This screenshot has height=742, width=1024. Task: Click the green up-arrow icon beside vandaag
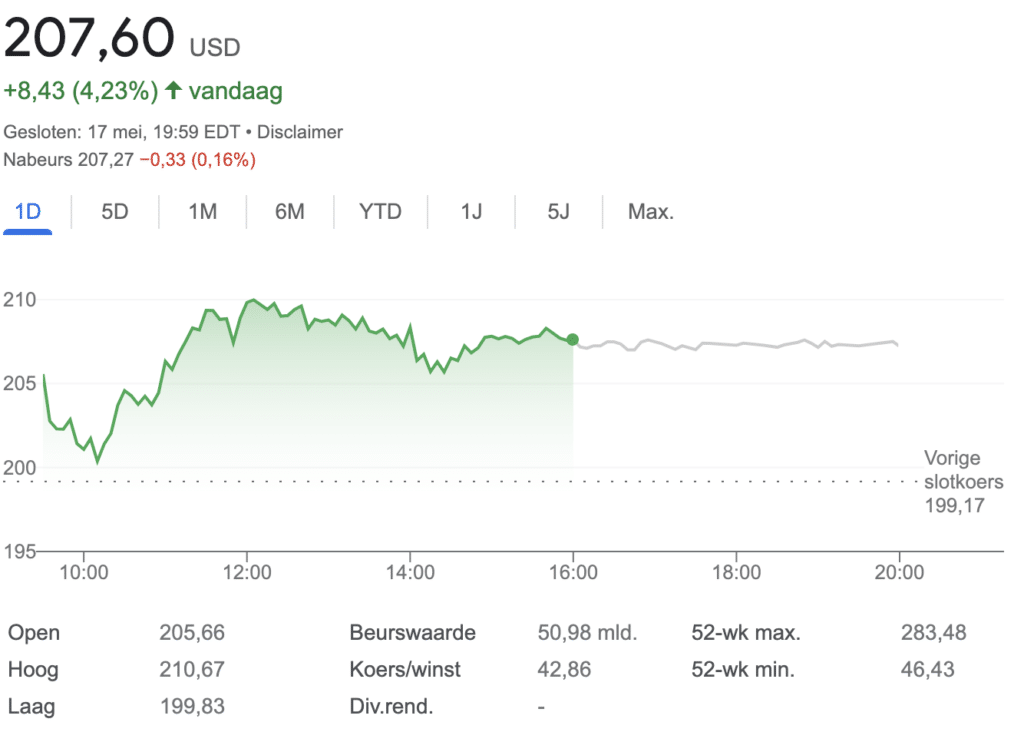[173, 91]
